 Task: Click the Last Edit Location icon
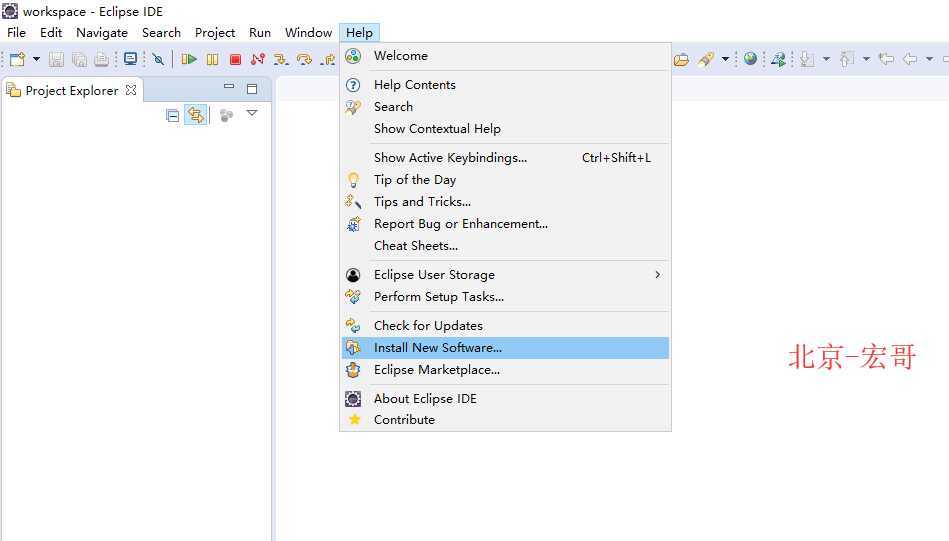tap(887, 59)
